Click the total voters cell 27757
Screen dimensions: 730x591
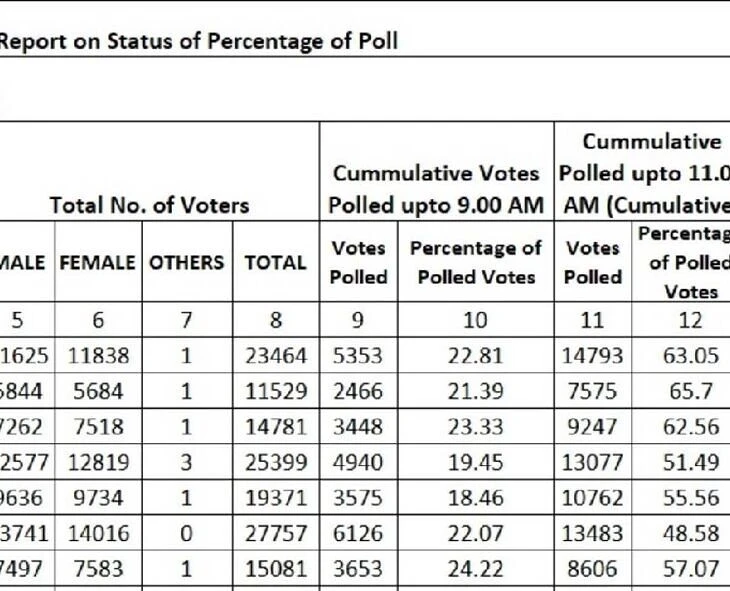point(275,535)
